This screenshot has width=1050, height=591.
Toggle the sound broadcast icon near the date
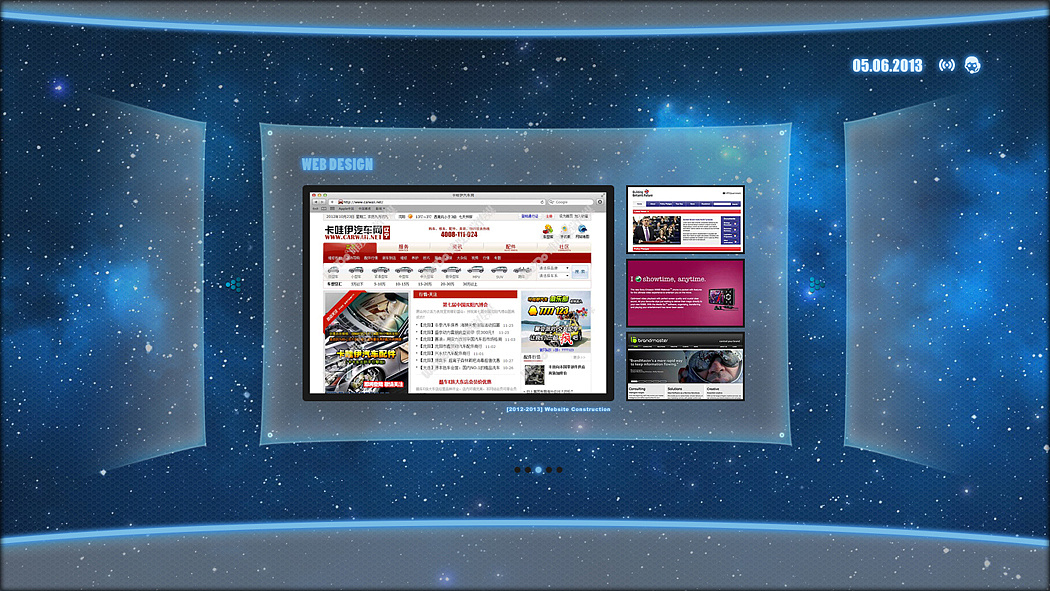click(x=946, y=65)
